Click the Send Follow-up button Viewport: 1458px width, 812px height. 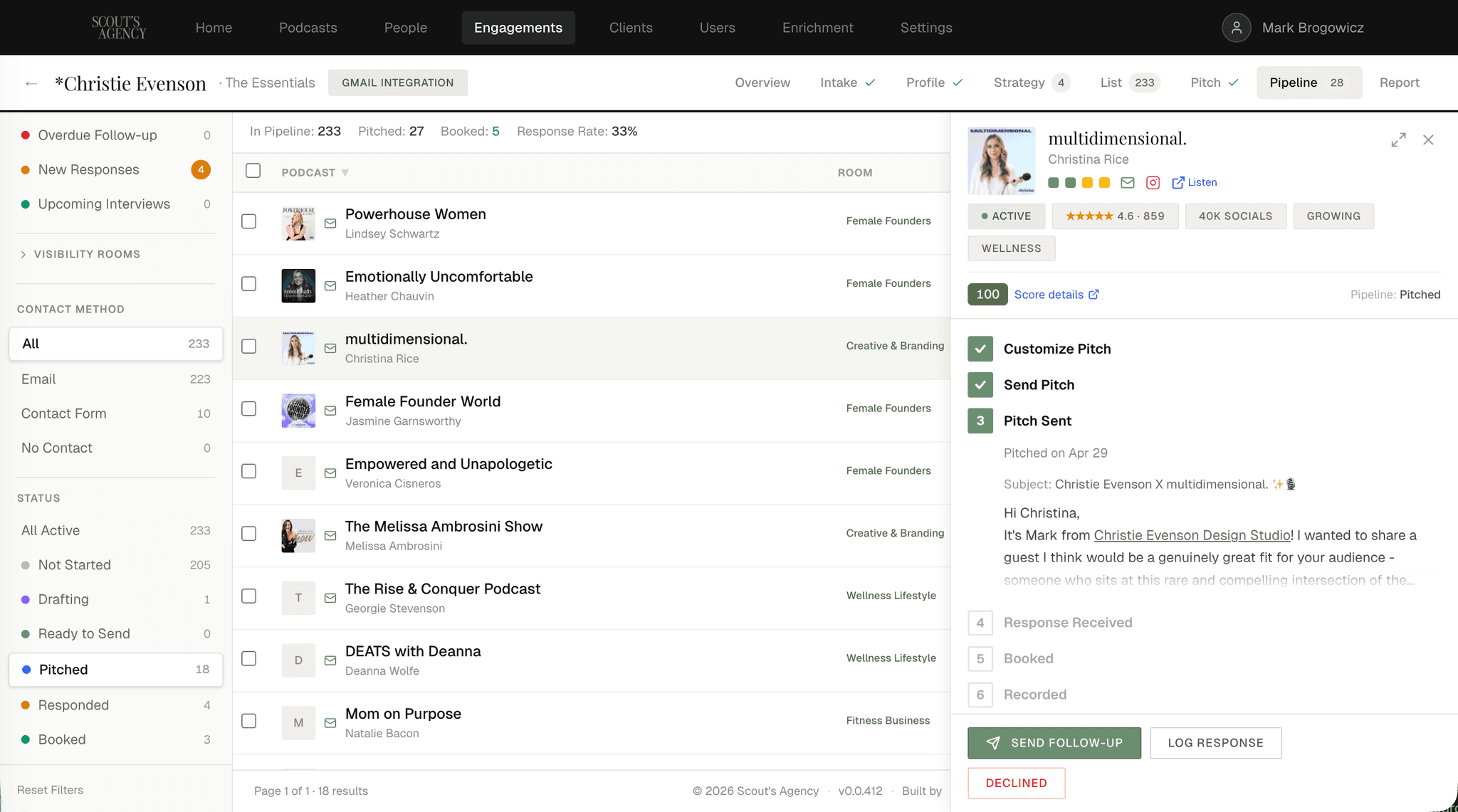tap(1054, 743)
